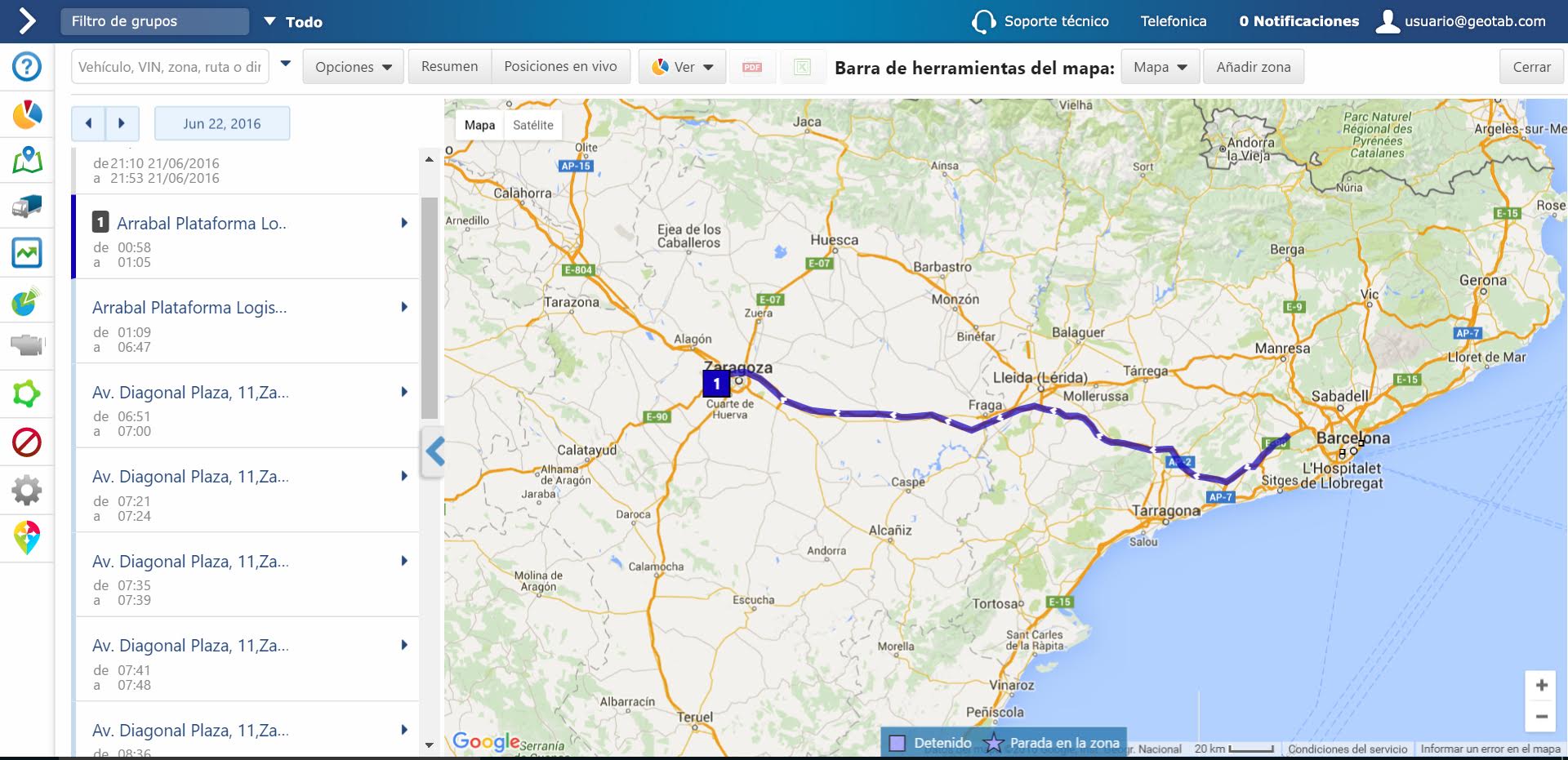The width and height of the screenshot is (1568, 760).
Task: Open the colorful map pin marketplace icon
Action: [x=27, y=538]
